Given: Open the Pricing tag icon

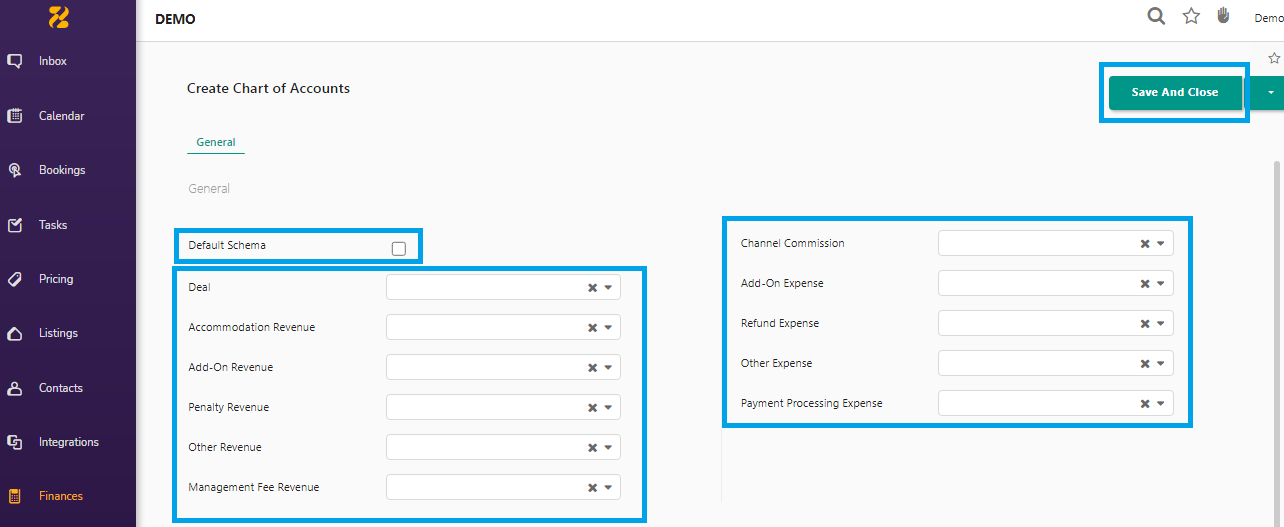Looking at the screenshot, I should click(15, 279).
